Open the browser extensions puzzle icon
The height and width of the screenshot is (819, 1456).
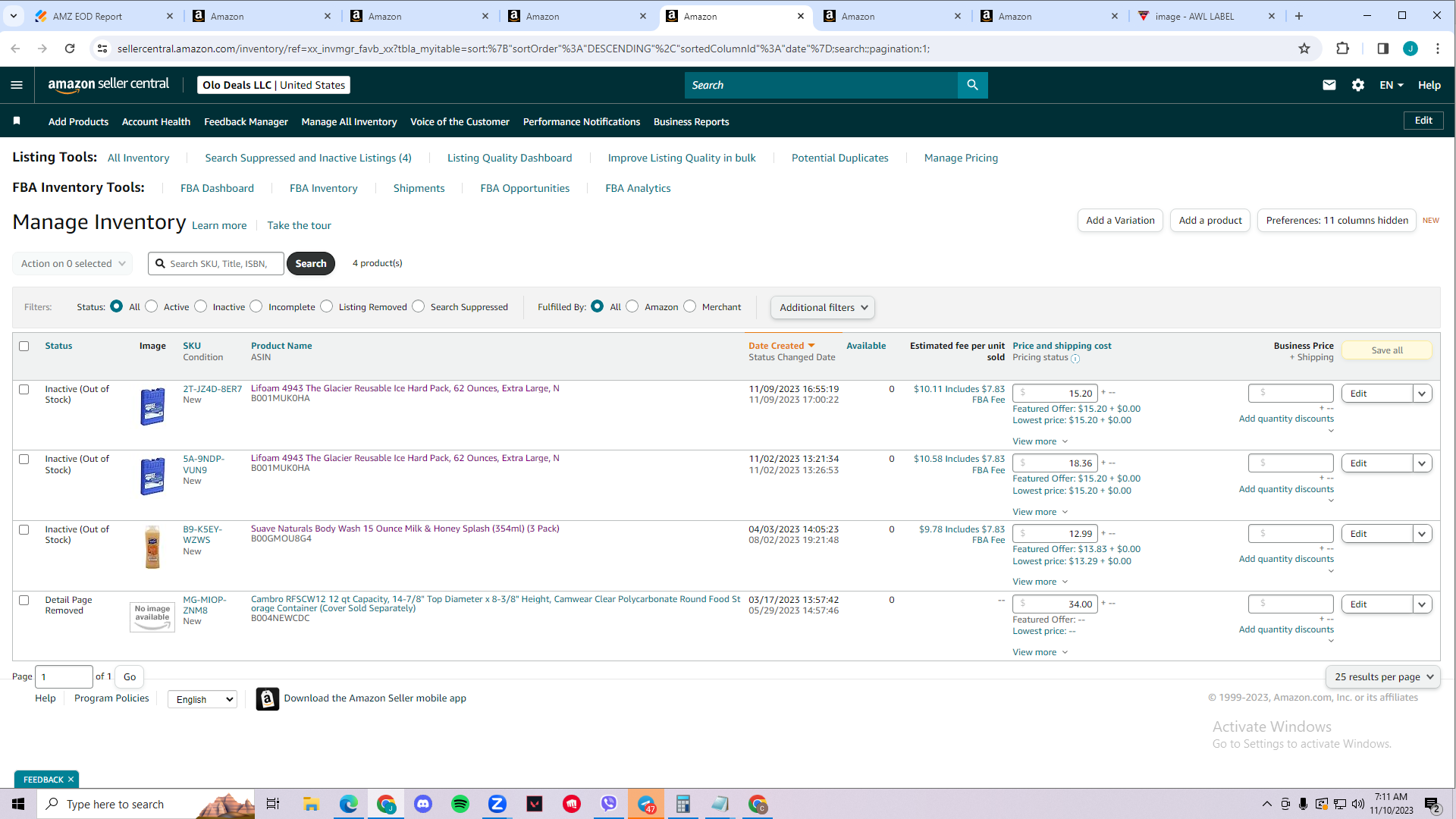[1342, 49]
